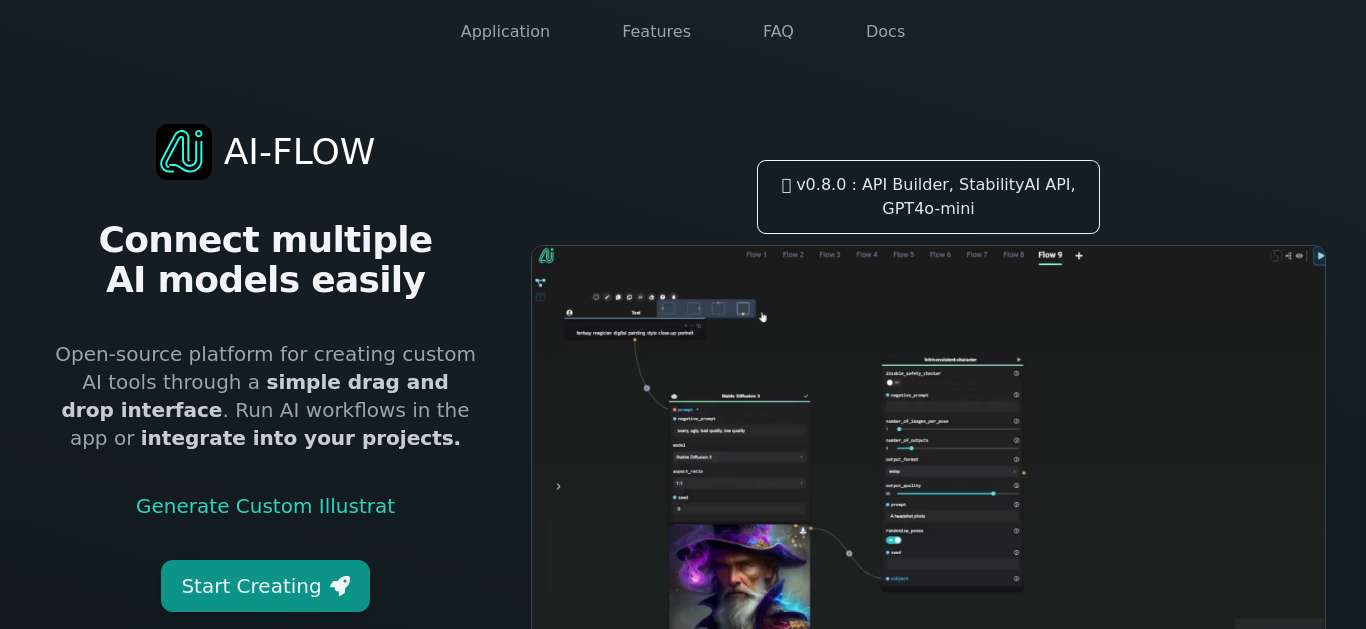The width and height of the screenshot is (1366, 629).
Task: Open the v0.8.0 release announcement banner
Action: pyautogui.click(x=928, y=197)
